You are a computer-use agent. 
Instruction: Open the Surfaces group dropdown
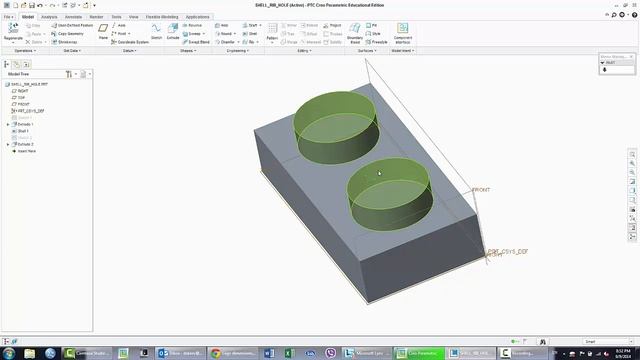click(x=367, y=51)
